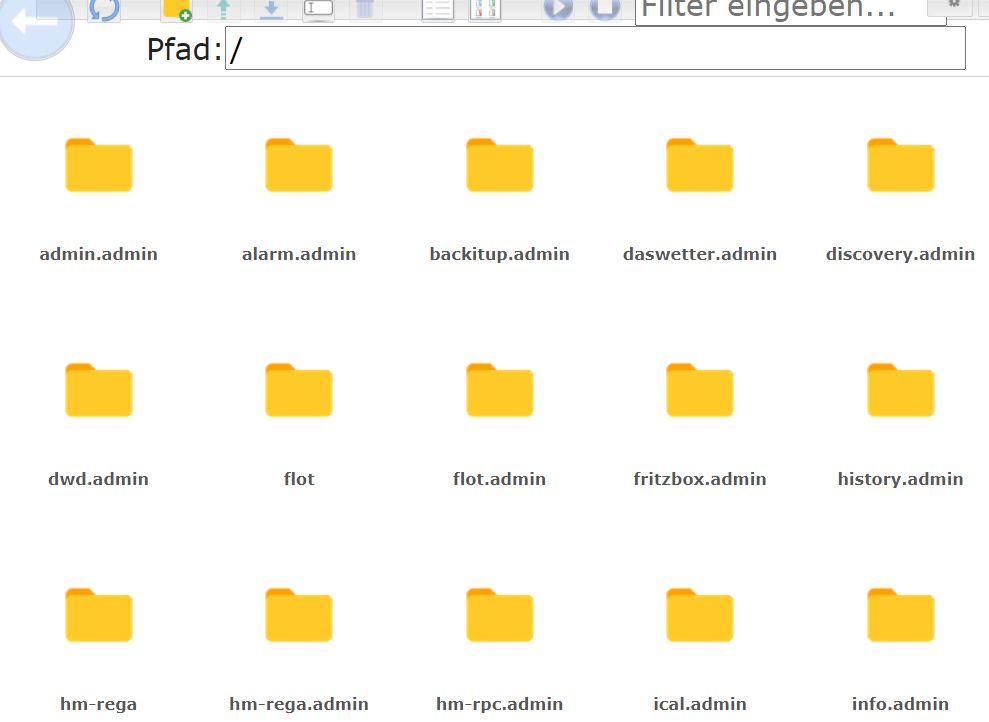Viewport: 989px width, 722px height.
Task: Click the ical.admin label
Action: [x=700, y=704]
